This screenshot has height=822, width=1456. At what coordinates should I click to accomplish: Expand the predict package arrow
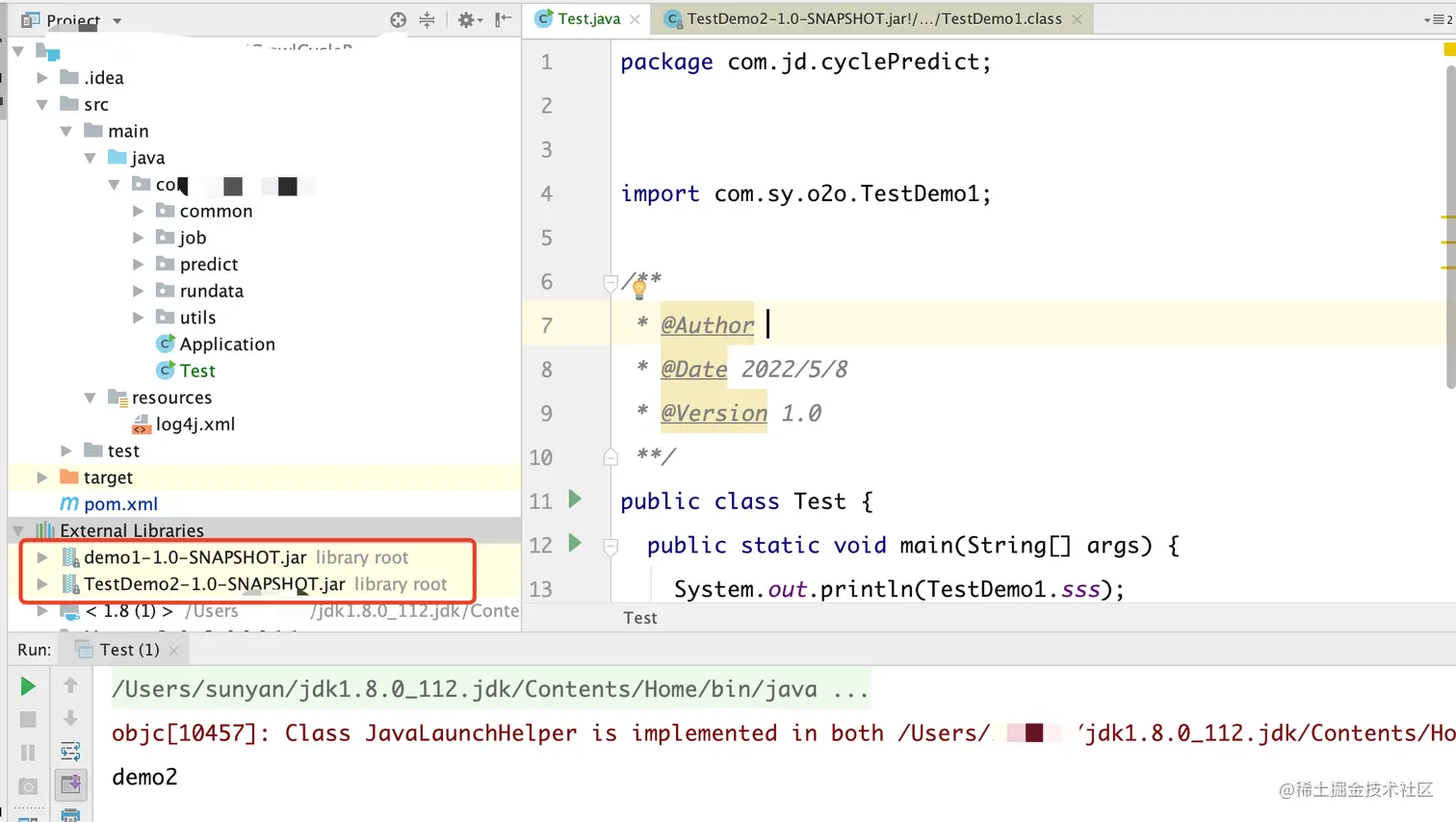pyautogui.click(x=139, y=264)
